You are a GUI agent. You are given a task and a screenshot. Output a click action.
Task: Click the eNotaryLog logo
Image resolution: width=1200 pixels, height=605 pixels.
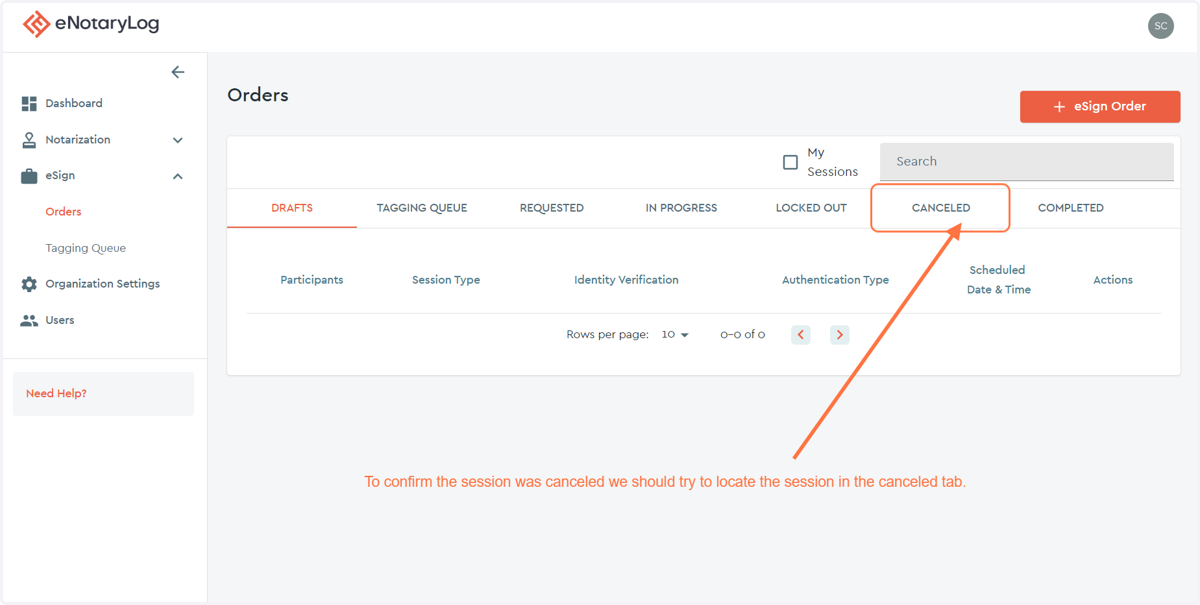click(x=91, y=23)
